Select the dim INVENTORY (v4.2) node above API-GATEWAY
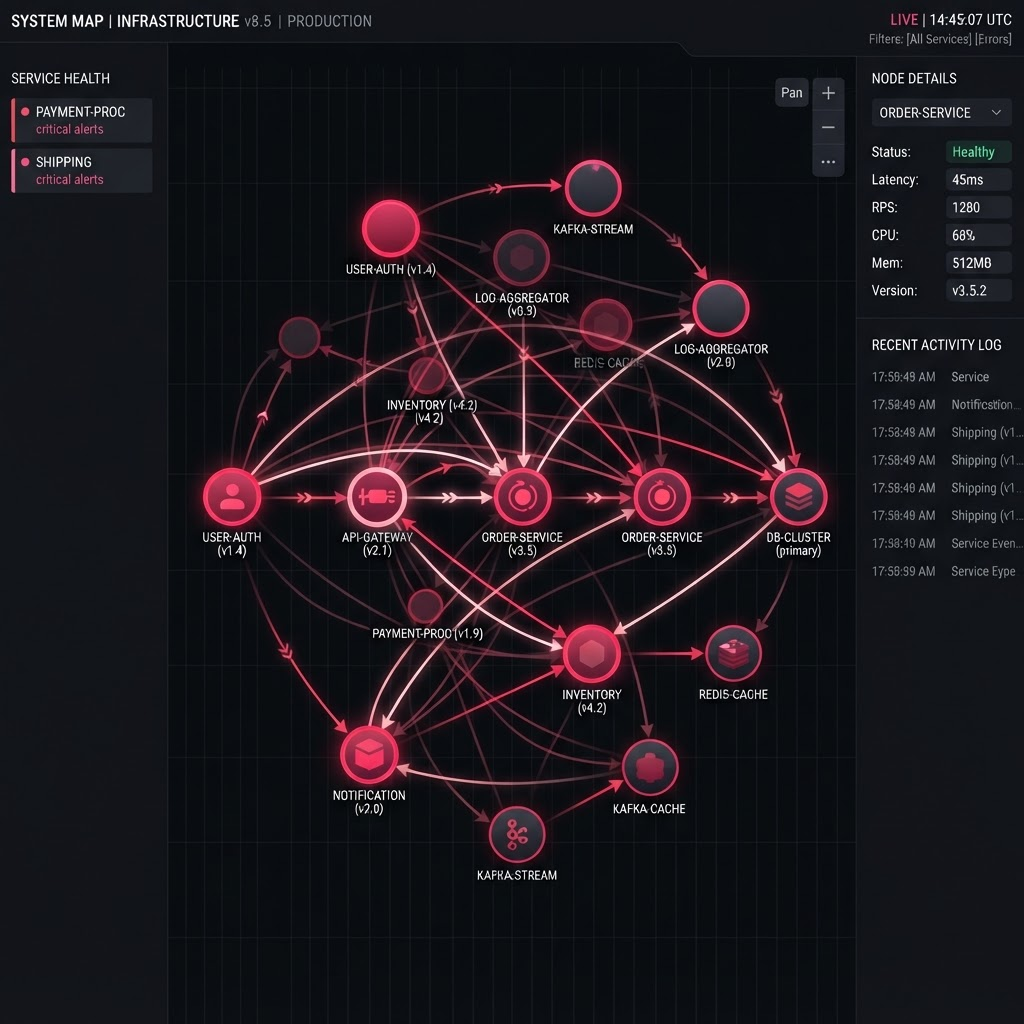The image size is (1024, 1024). pyautogui.click(x=428, y=376)
